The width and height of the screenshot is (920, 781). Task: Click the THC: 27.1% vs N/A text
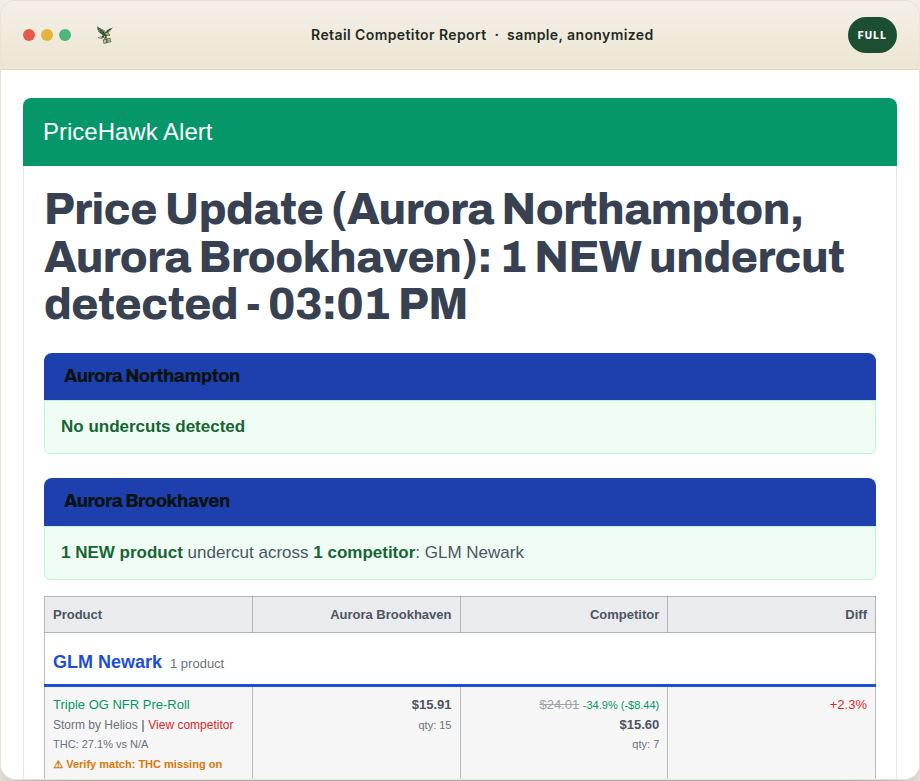[101, 744]
